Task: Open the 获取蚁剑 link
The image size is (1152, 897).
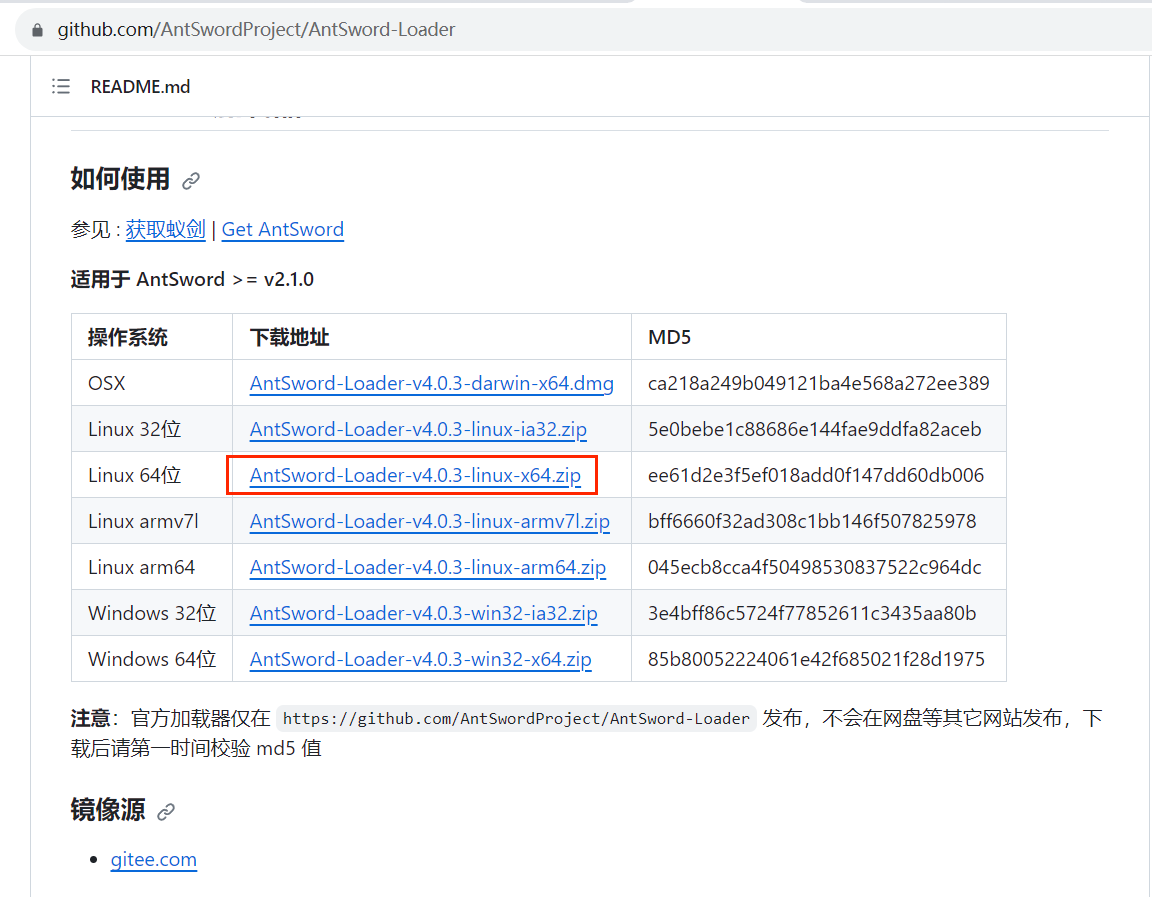Action: (x=165, y=229)
